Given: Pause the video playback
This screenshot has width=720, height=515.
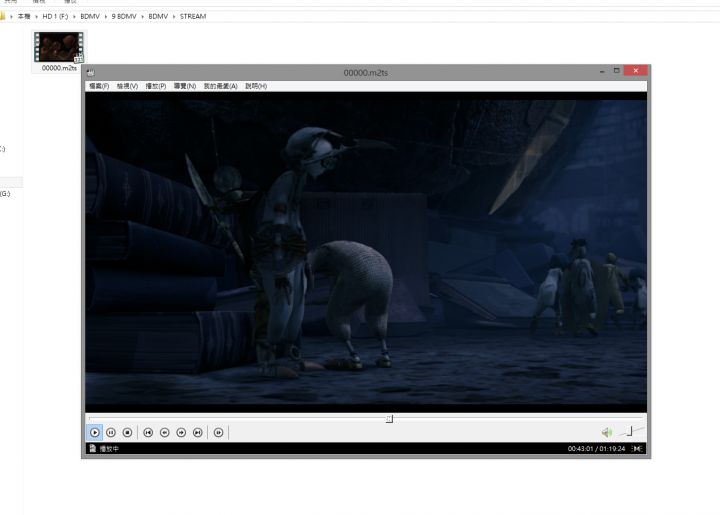Looking at the screenshot, I should tap(111, 432).
